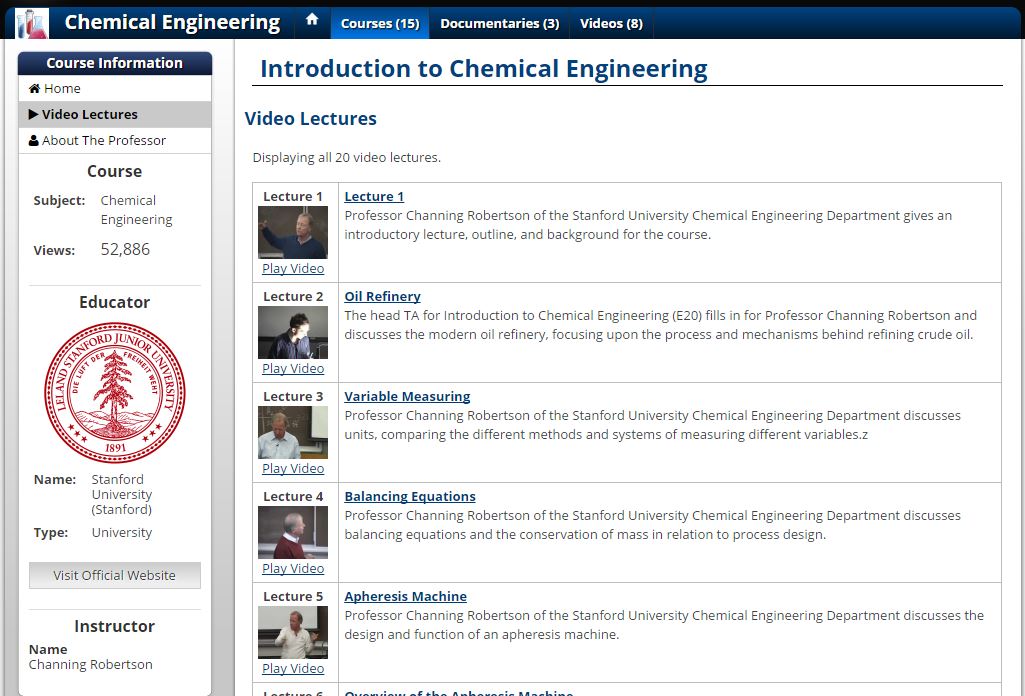Image resolution: width=1025 pixels, height=696 pixels.
Task: Click the Lecture 1 video thumbnail
Action: tap(293, 232)
